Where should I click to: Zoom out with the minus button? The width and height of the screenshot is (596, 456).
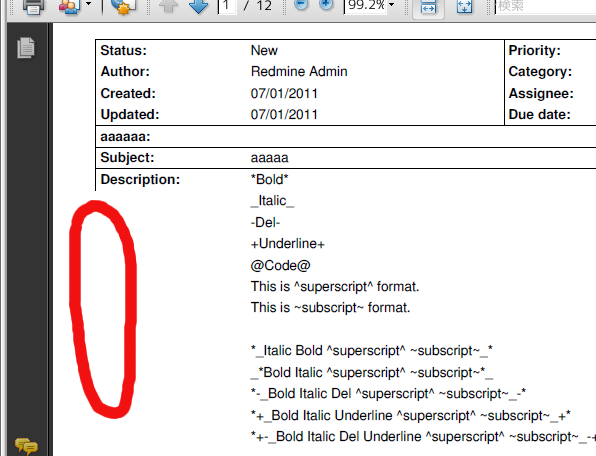pos(301,5)
